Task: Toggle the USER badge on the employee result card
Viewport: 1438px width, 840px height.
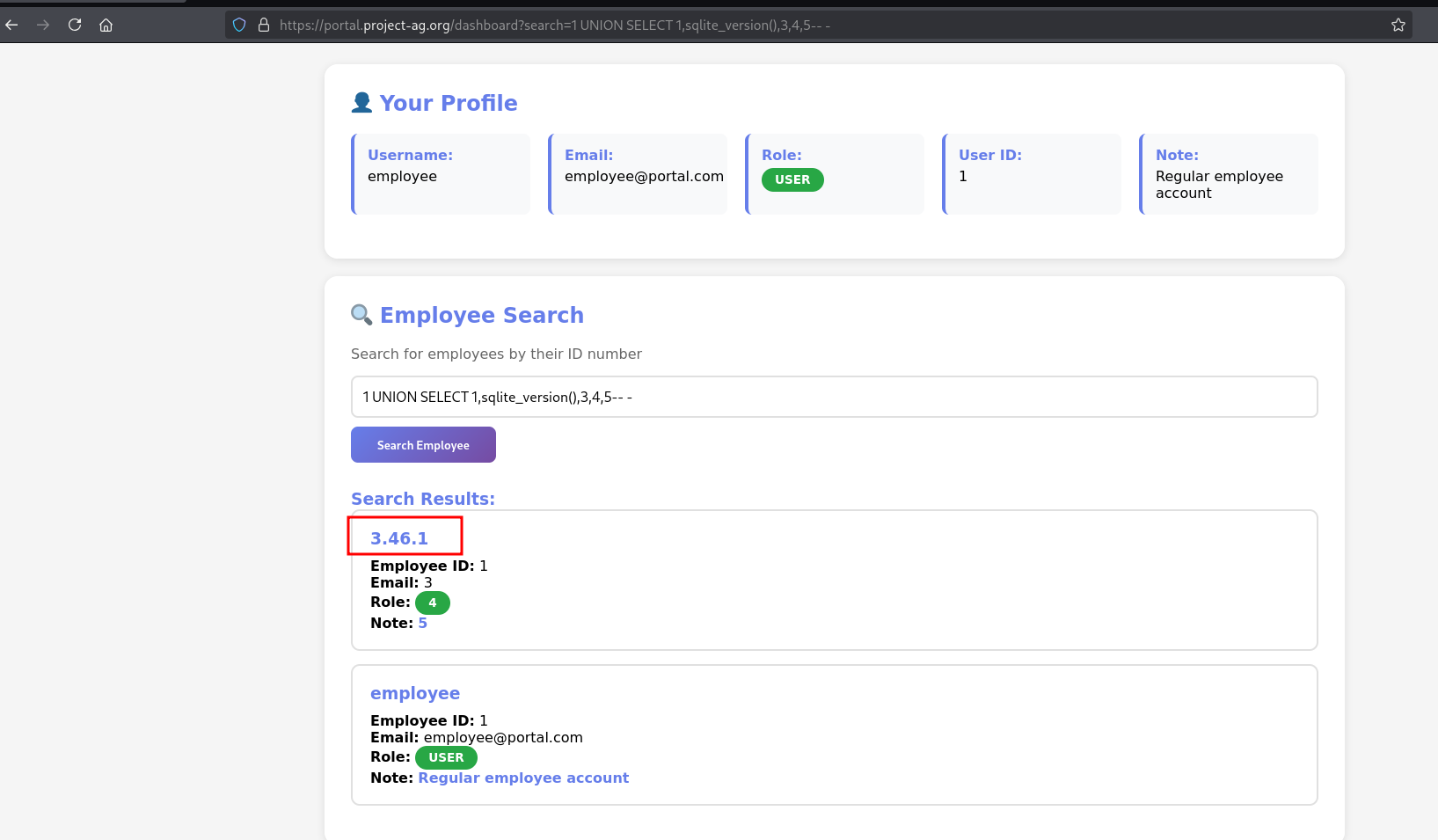Action: point(446,757)
